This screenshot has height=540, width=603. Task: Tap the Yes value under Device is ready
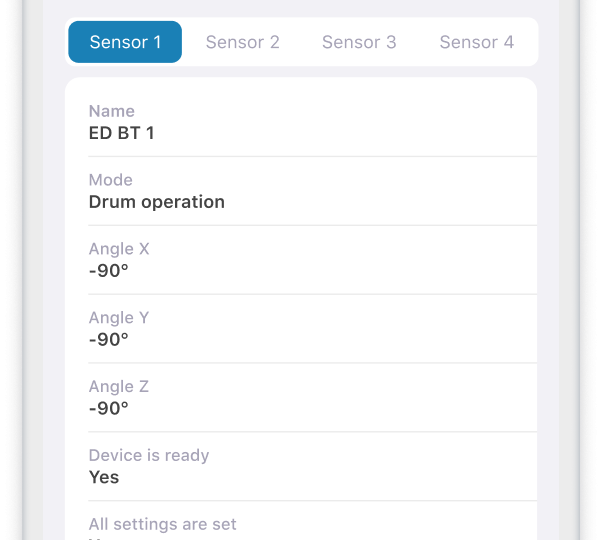104,478
